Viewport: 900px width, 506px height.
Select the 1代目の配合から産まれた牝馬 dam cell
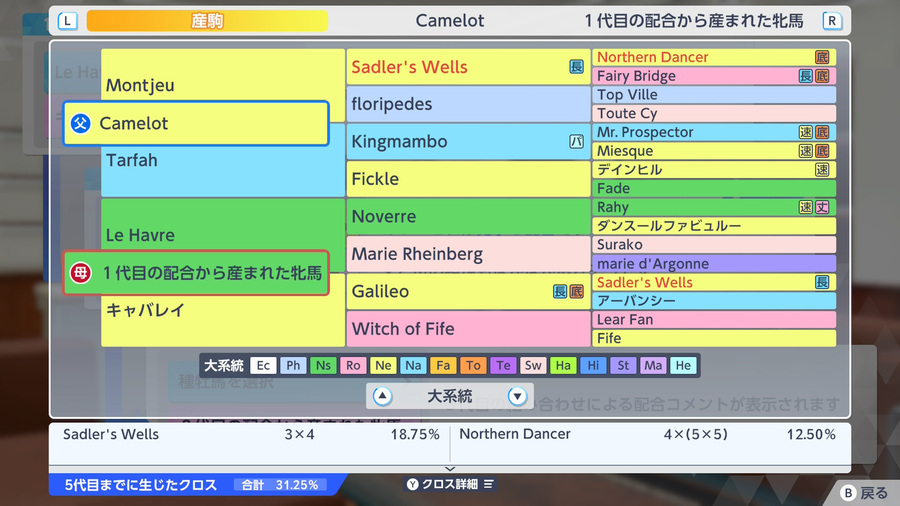(196, 273)
